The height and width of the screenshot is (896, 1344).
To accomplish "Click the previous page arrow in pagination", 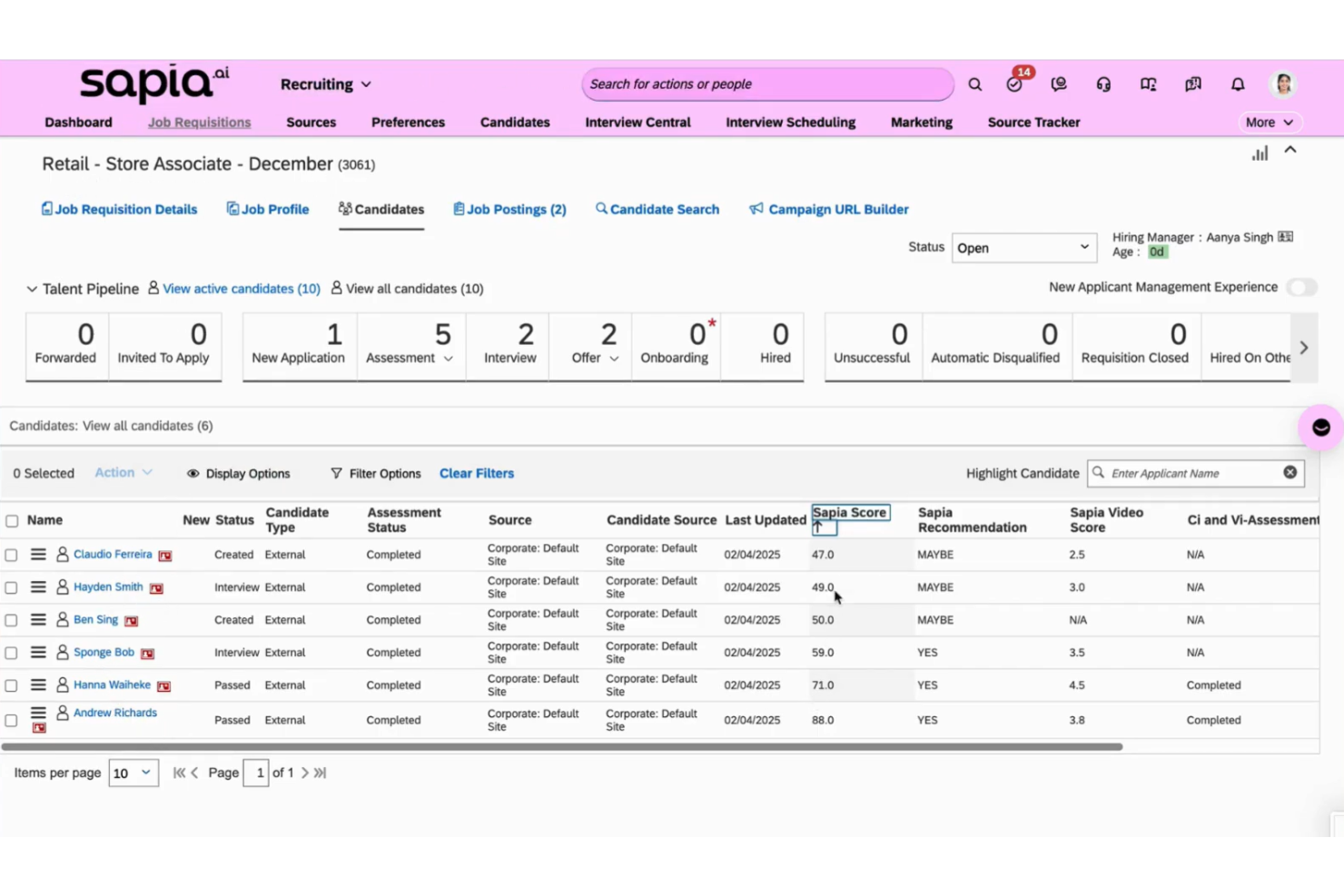I will click(194, 773).
